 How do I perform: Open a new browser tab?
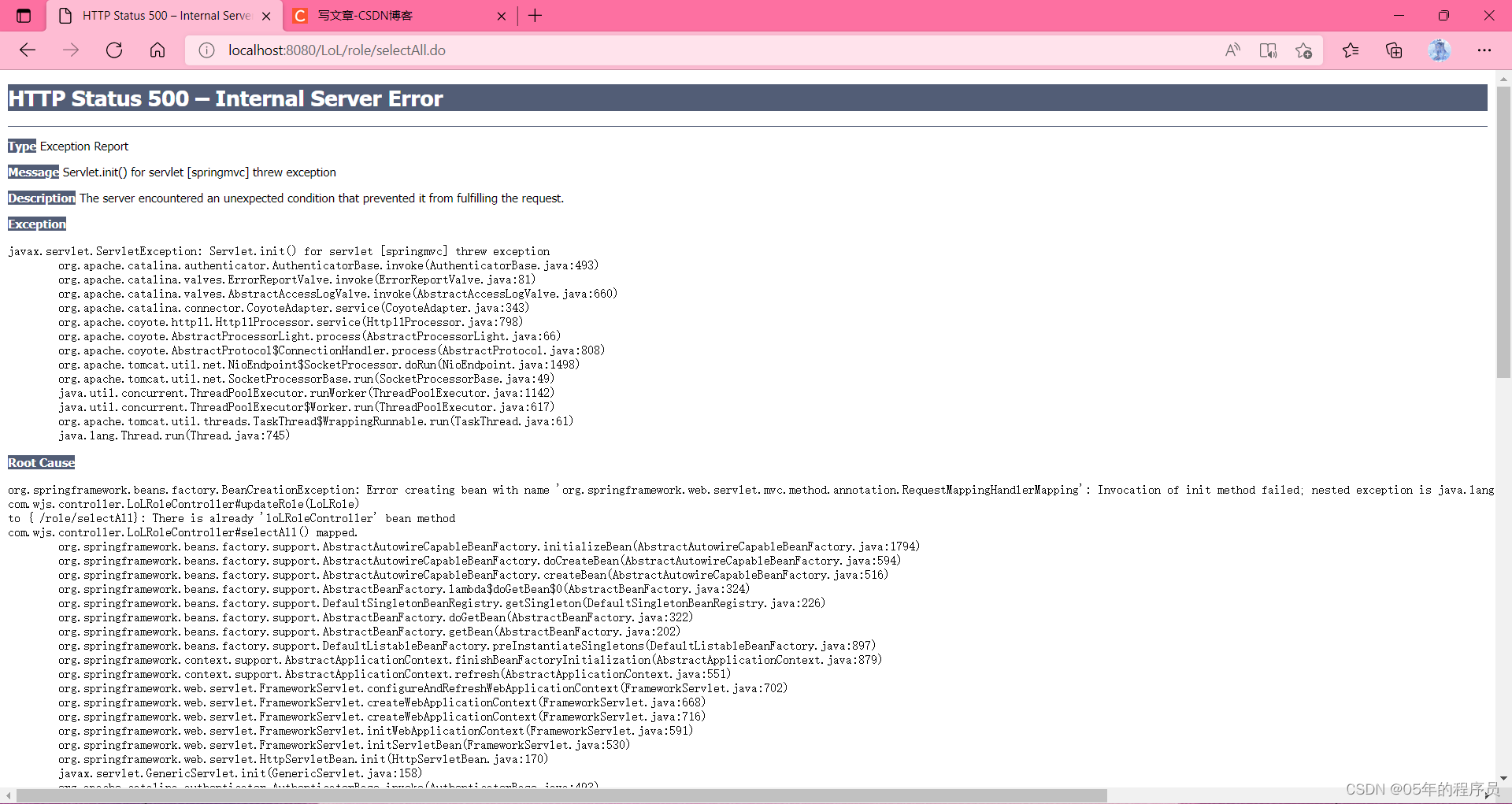click(x=535, y=15)
